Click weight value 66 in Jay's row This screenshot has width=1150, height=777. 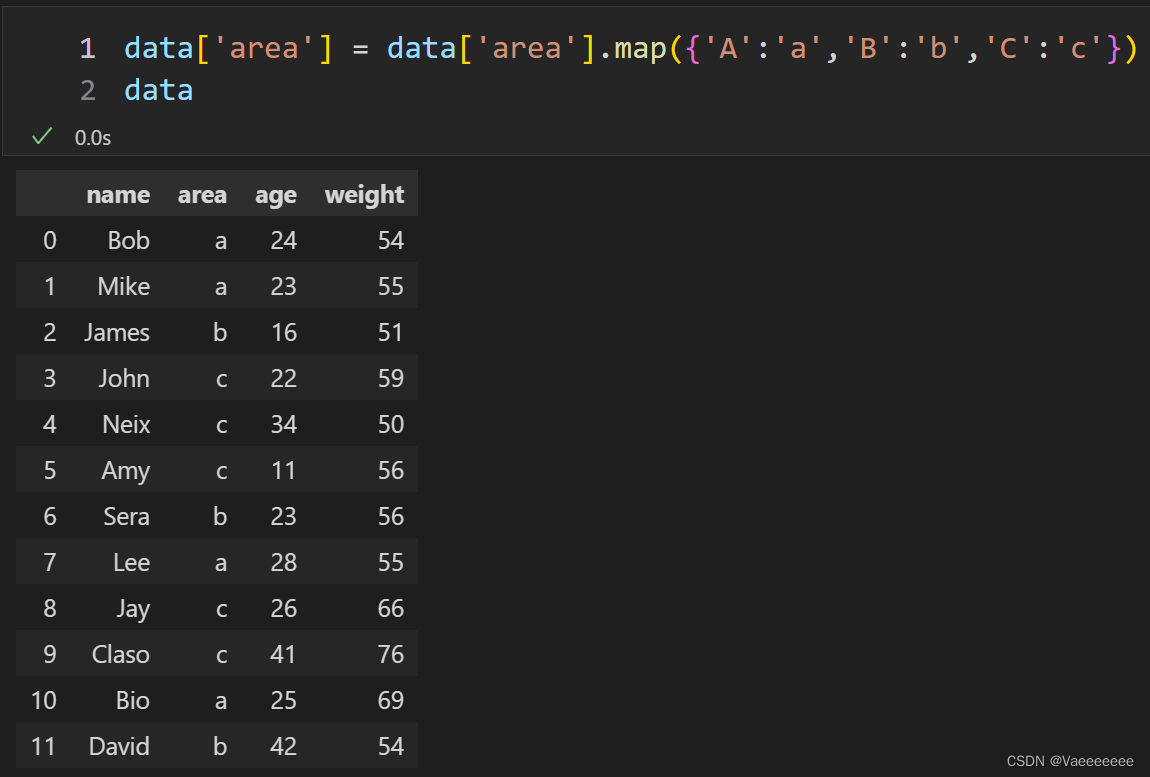[x=390, y=609]
